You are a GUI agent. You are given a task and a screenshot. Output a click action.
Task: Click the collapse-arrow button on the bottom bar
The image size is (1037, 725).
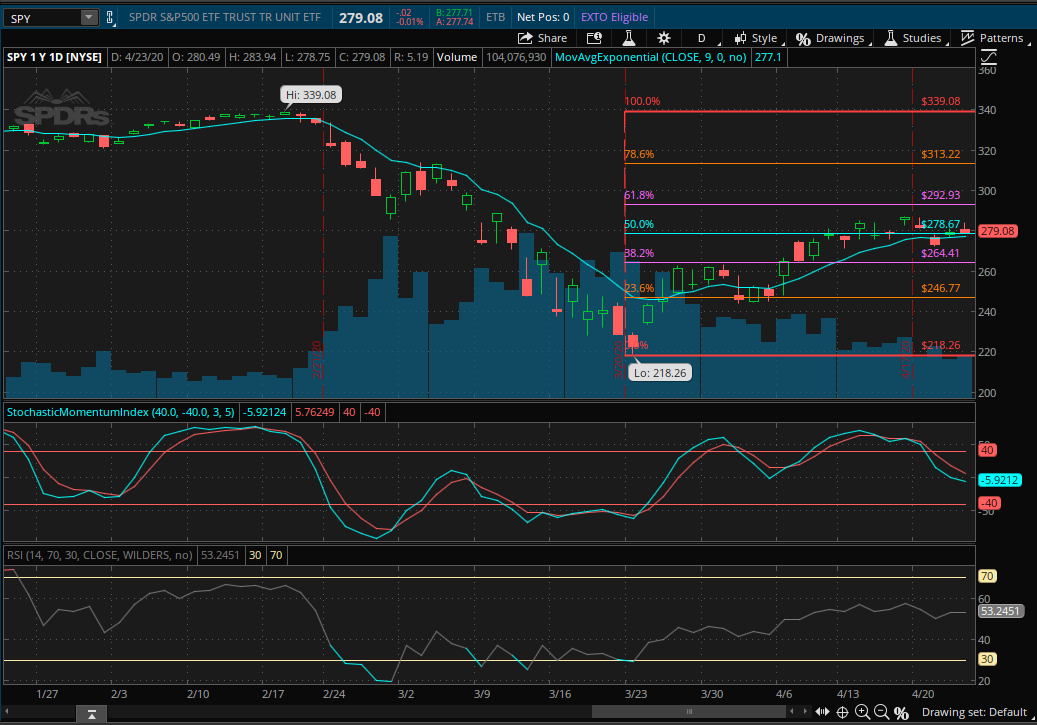[x=92, y=714]
